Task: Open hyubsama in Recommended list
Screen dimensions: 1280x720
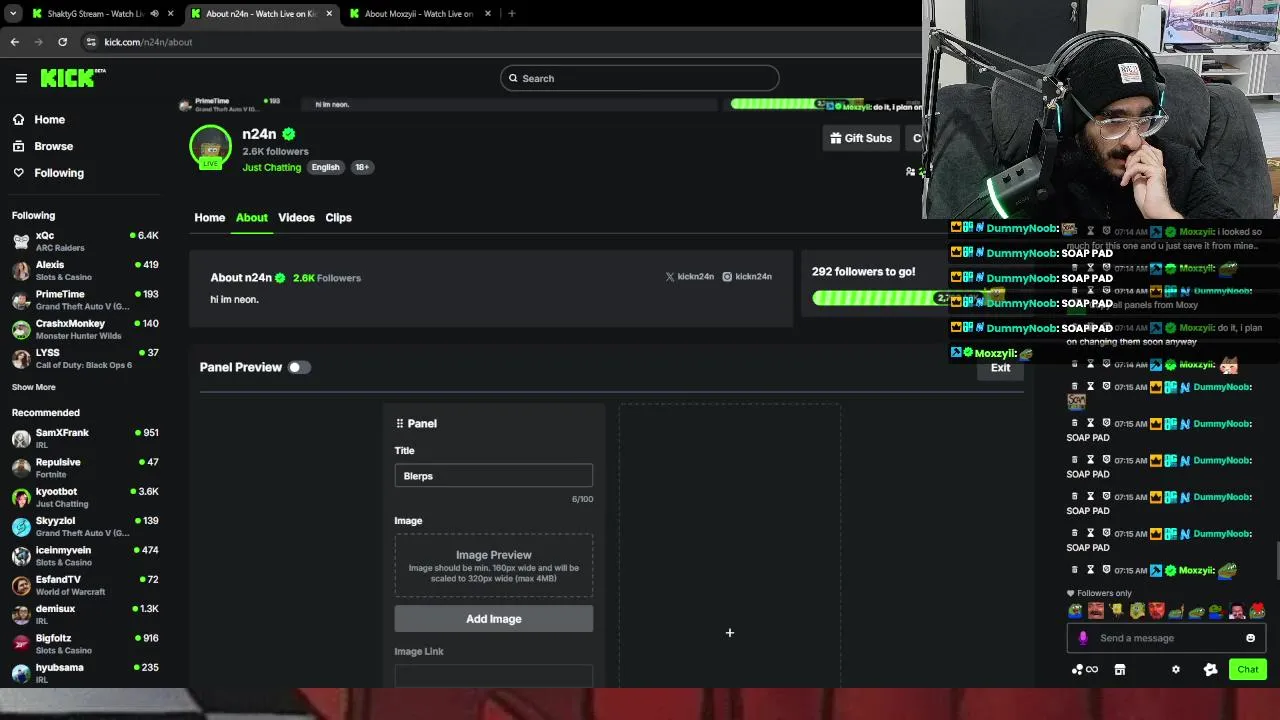Action: point(85,672)
